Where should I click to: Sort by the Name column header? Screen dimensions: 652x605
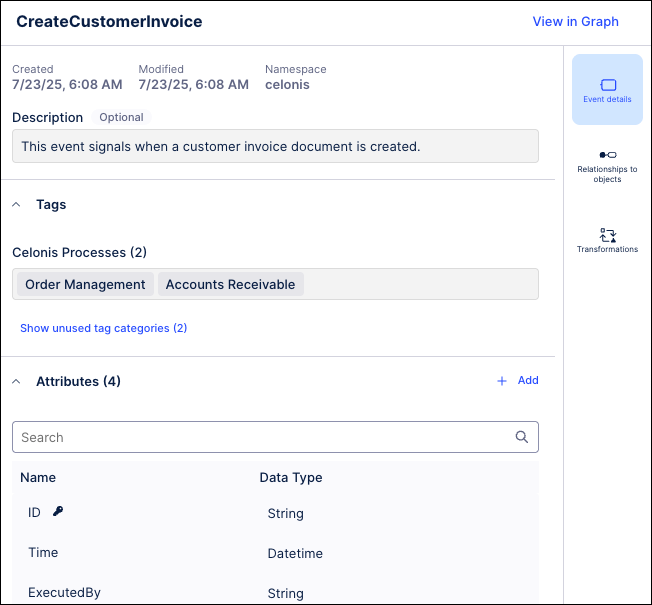click(x=38, y=477)
